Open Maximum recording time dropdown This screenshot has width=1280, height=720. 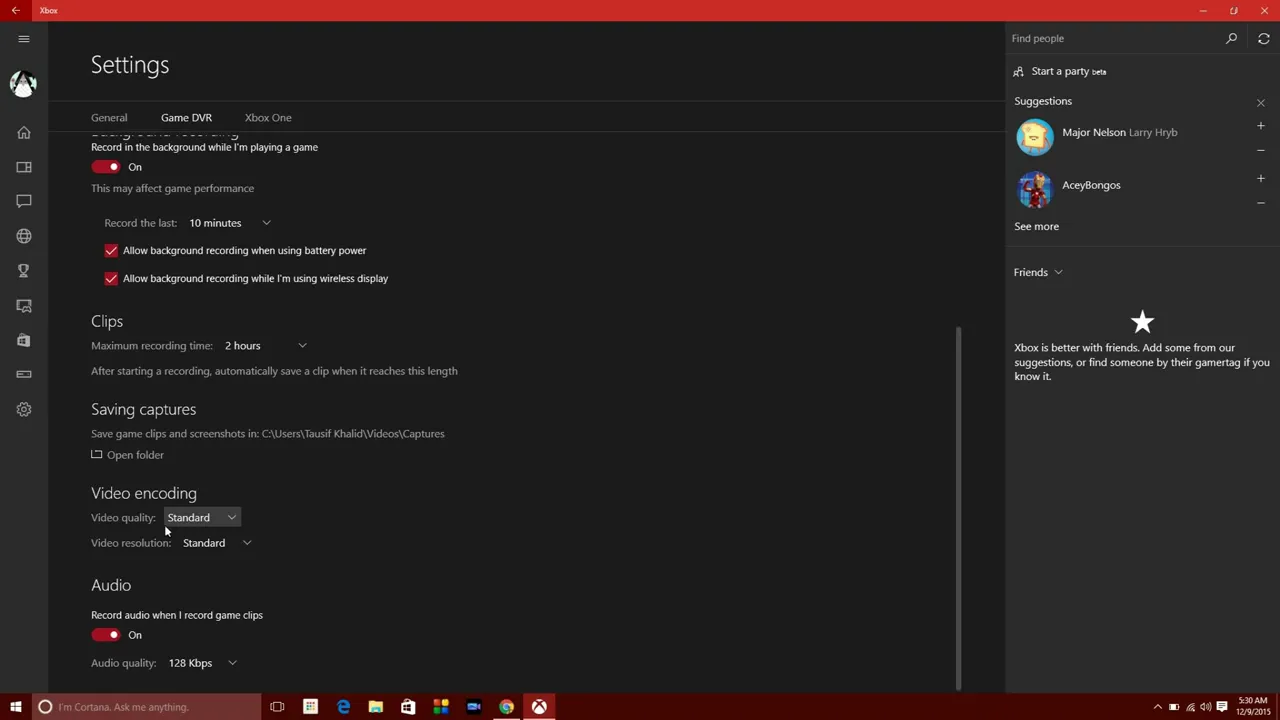[x=265, y=346]
